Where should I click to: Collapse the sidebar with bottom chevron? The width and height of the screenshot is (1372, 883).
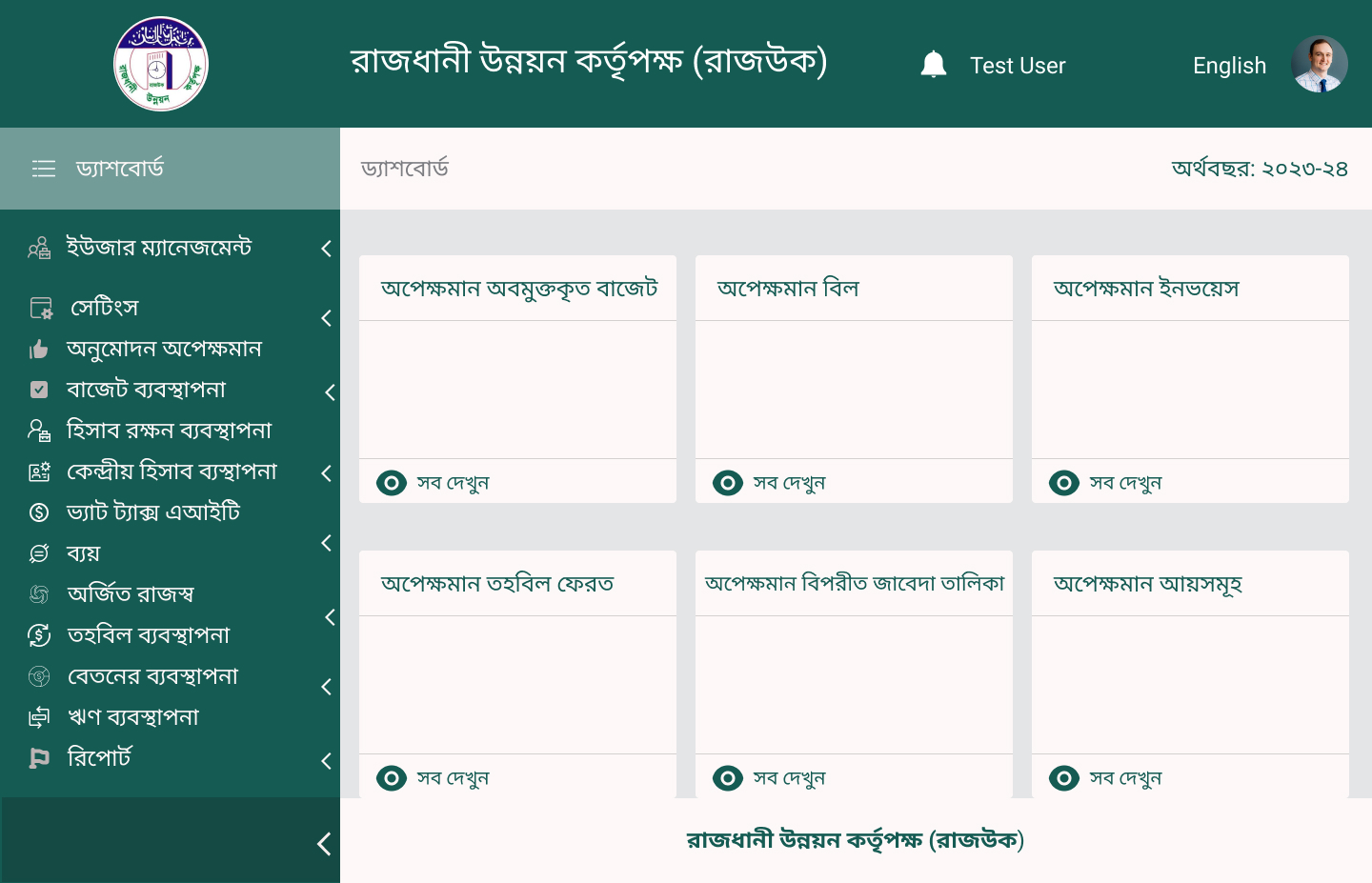coord(324,844)
